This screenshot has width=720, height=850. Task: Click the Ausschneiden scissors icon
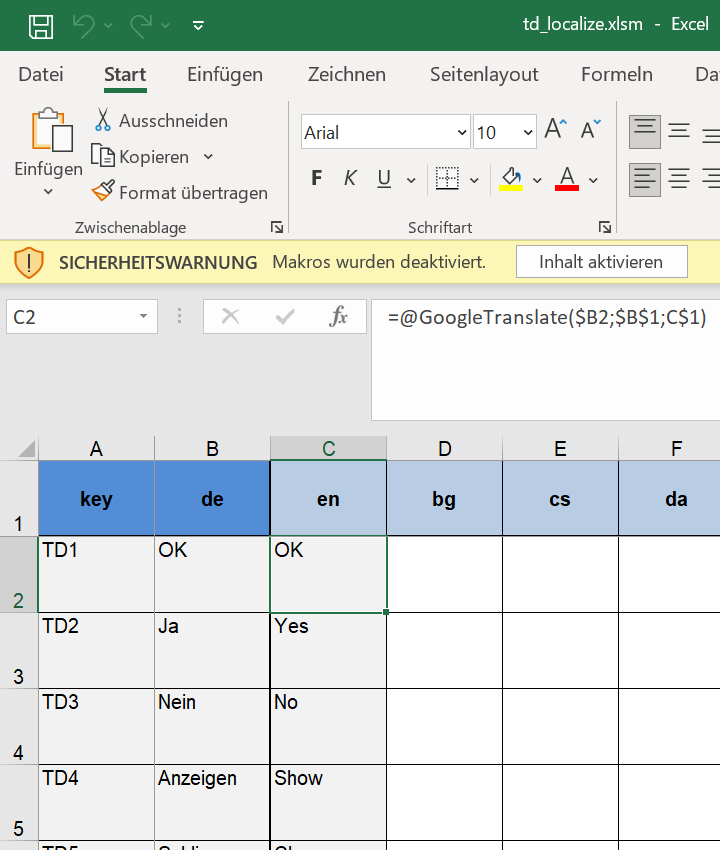(x=102, y=121)
